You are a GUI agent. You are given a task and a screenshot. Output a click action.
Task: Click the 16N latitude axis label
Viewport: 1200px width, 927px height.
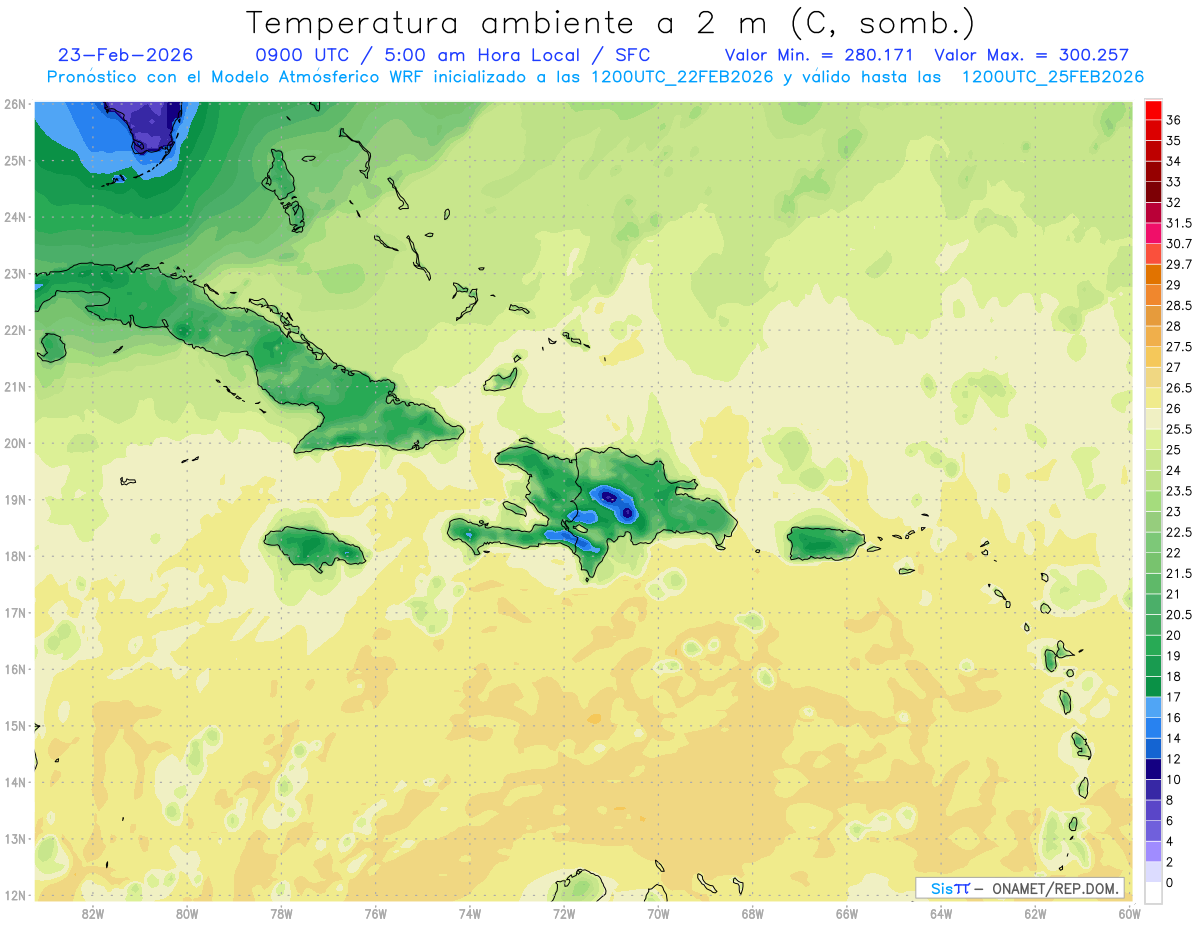(x=14, y=669)
